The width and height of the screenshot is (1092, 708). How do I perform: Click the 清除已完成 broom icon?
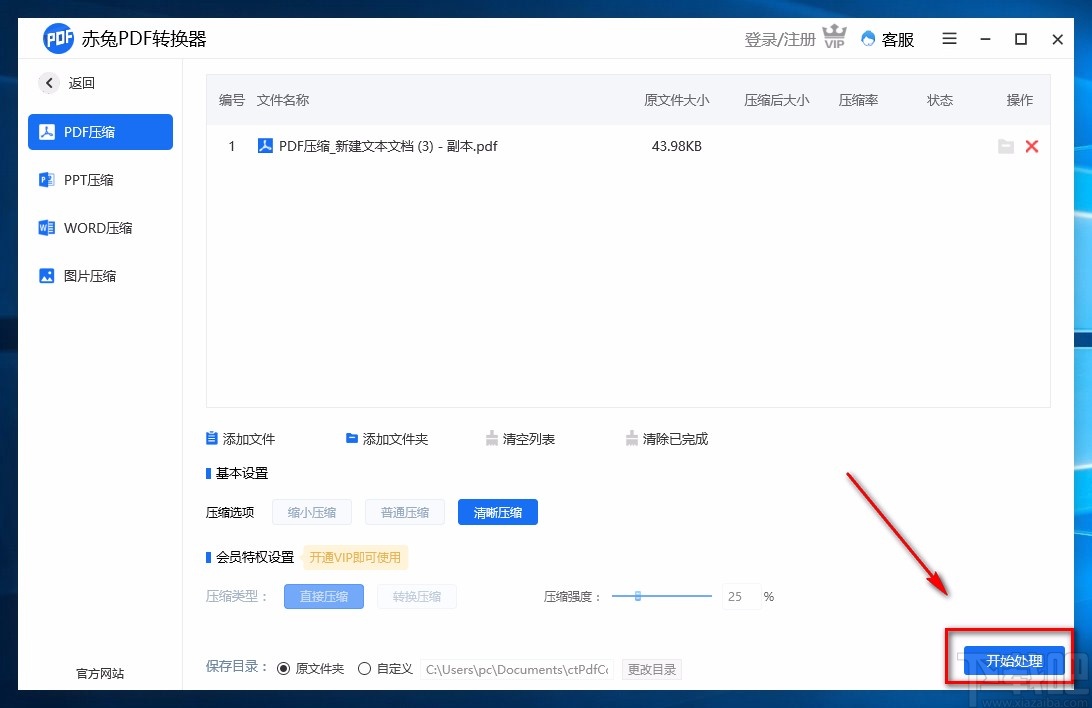632,437
